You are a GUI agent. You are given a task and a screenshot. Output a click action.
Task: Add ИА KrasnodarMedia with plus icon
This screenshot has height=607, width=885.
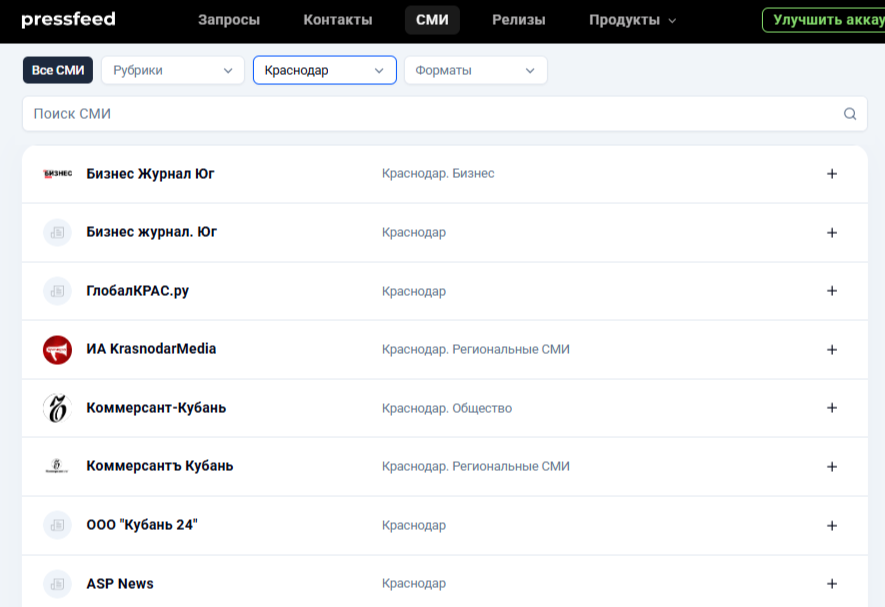click(832, 350)
